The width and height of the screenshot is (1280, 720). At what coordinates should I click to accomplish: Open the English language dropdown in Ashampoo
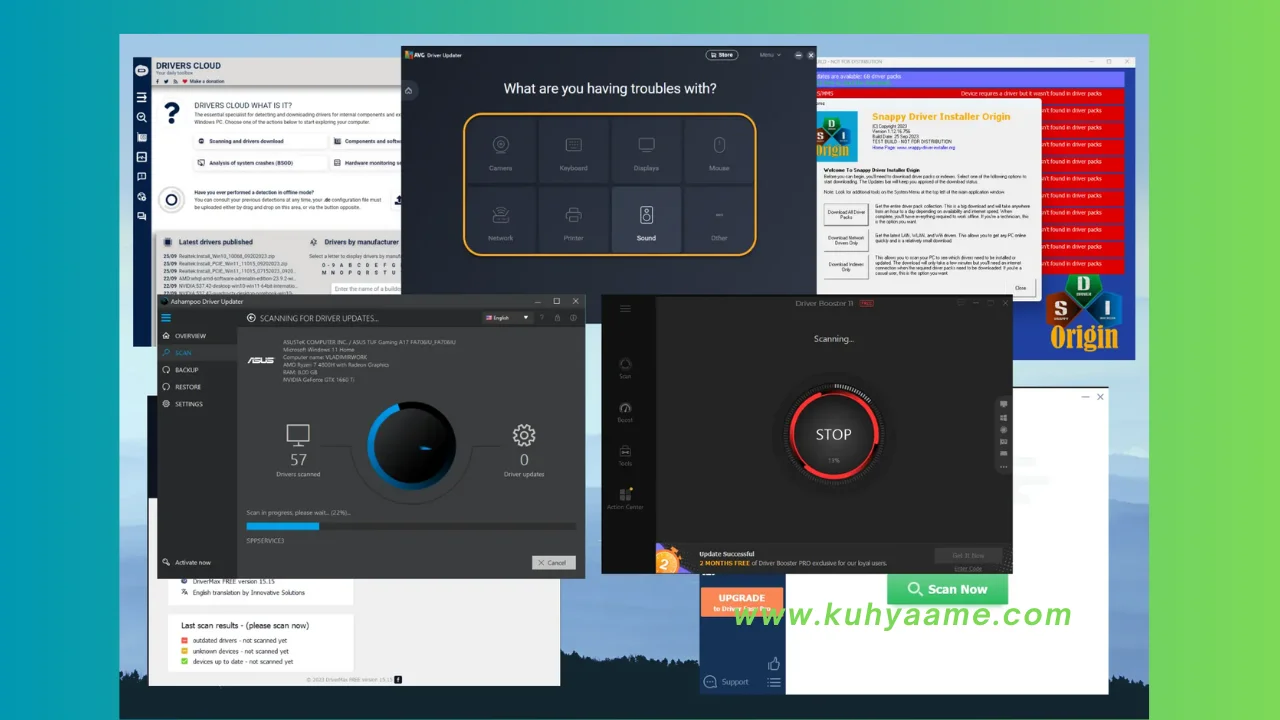pos(507,318)
